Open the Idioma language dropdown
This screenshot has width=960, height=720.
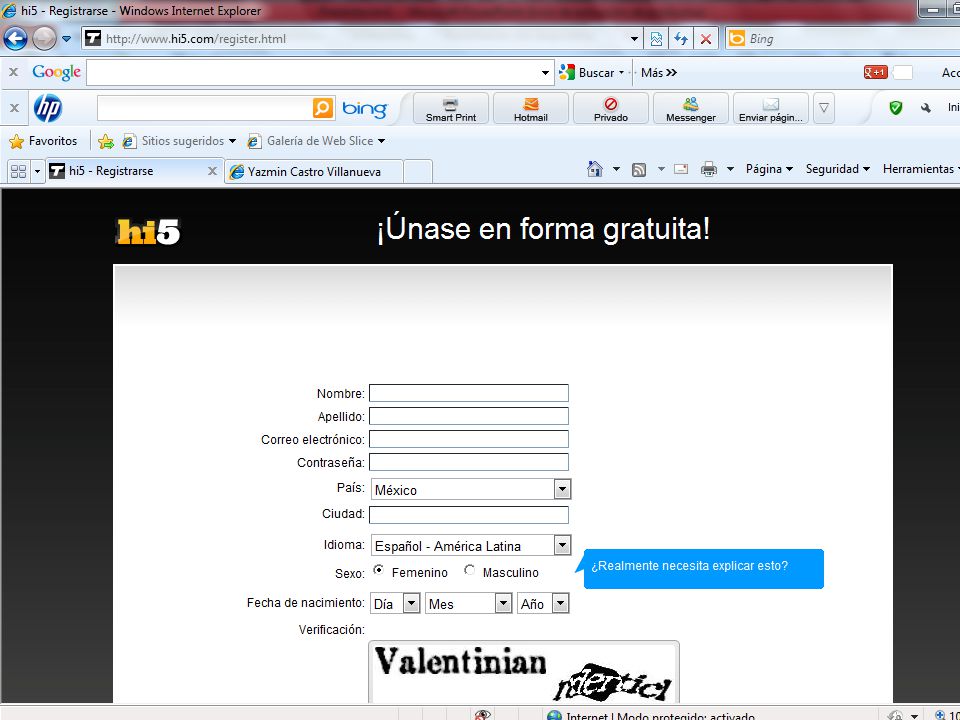click(471, 546)
